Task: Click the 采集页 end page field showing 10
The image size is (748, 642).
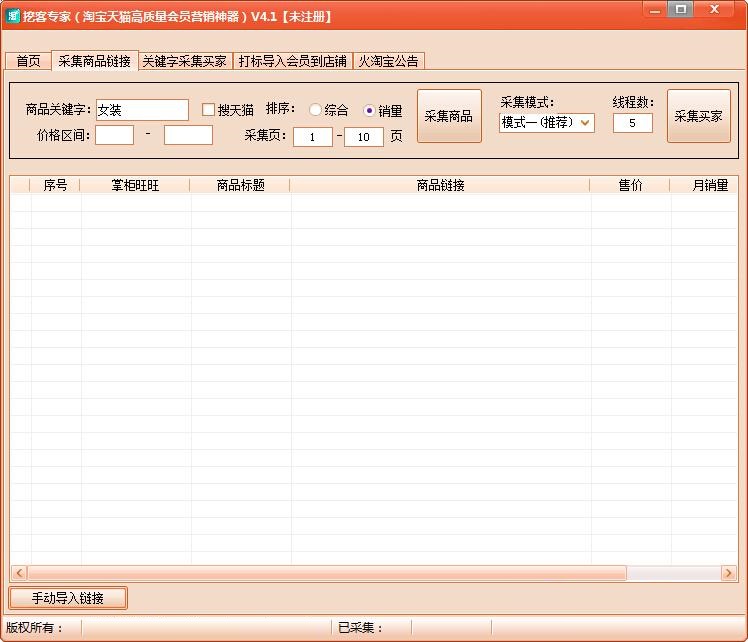Action: coord(364,137)
